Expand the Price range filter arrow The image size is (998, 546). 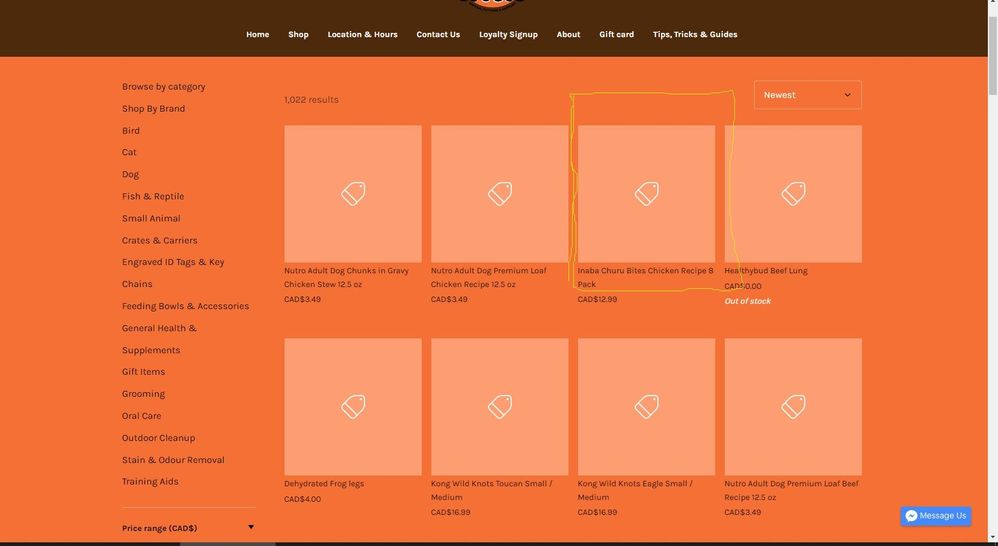coord(251,527)
